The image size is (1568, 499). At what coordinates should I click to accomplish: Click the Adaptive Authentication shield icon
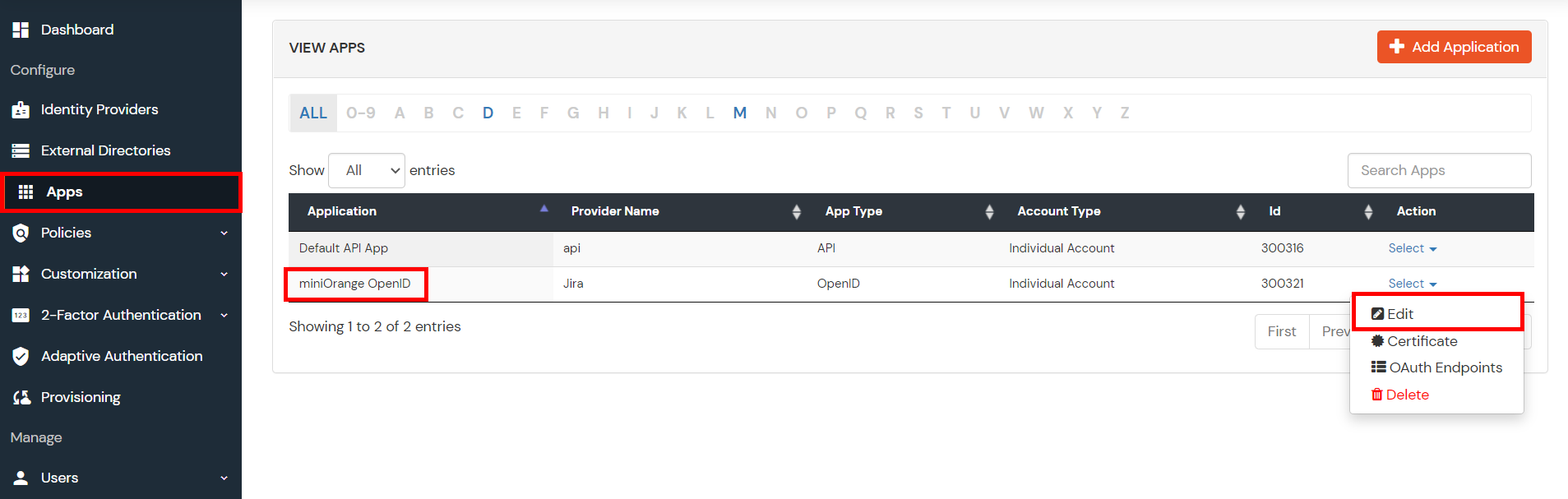click(21, 356)
